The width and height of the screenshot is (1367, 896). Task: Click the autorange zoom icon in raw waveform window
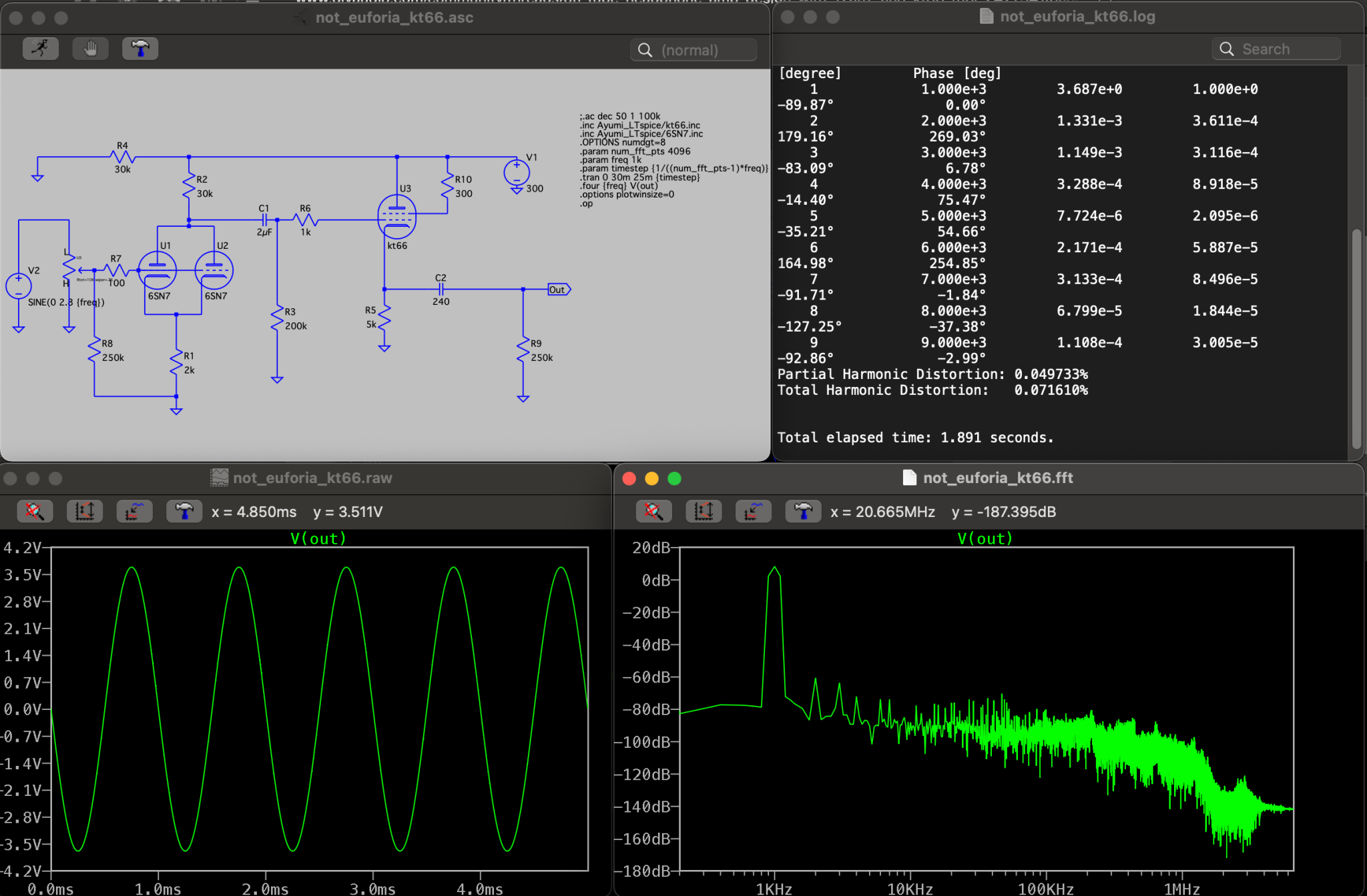[x=35, y=512]
